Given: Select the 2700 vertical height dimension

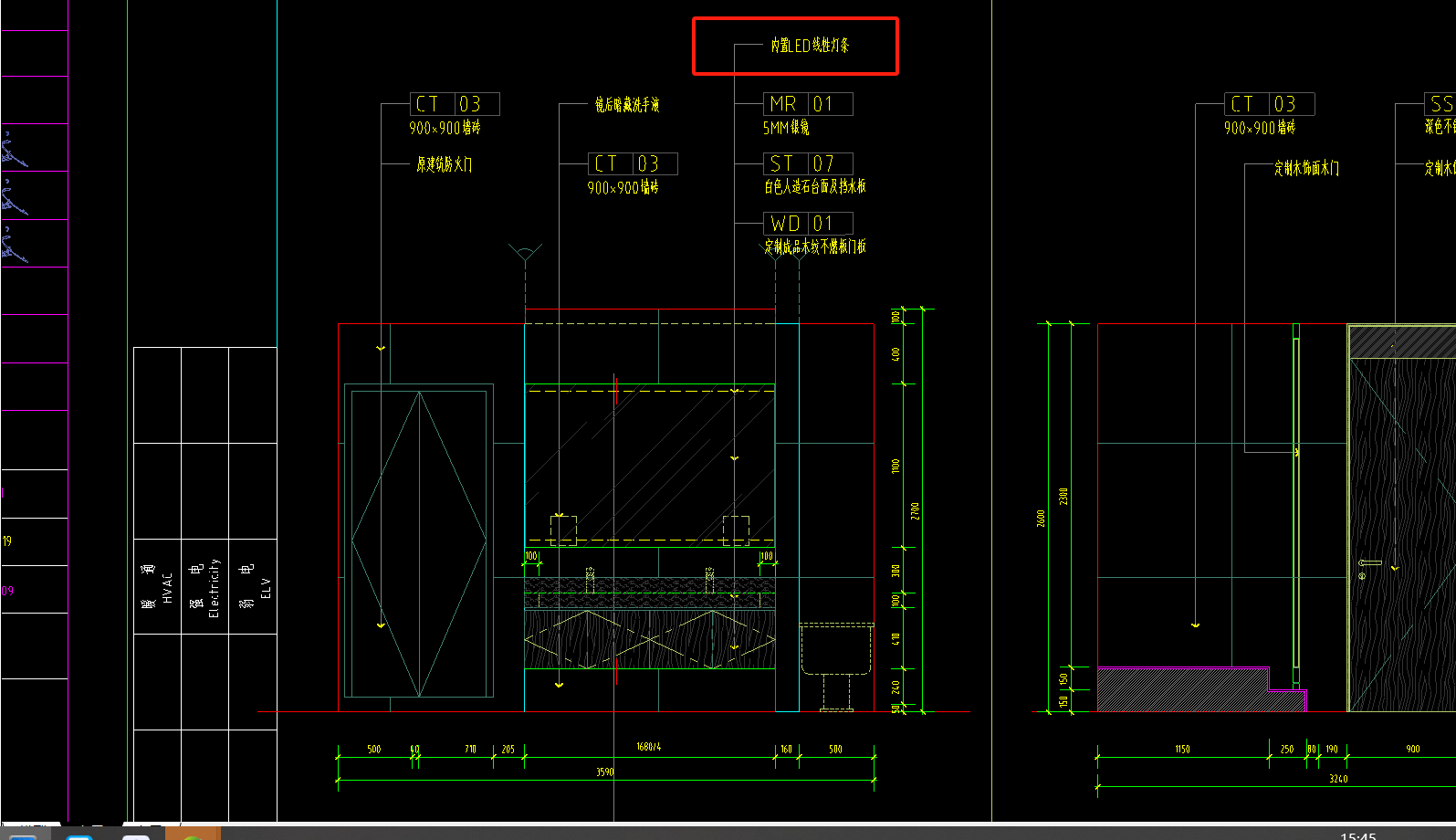Looking at the screenshot, I should pyautogui.click(x=915, y=511).
